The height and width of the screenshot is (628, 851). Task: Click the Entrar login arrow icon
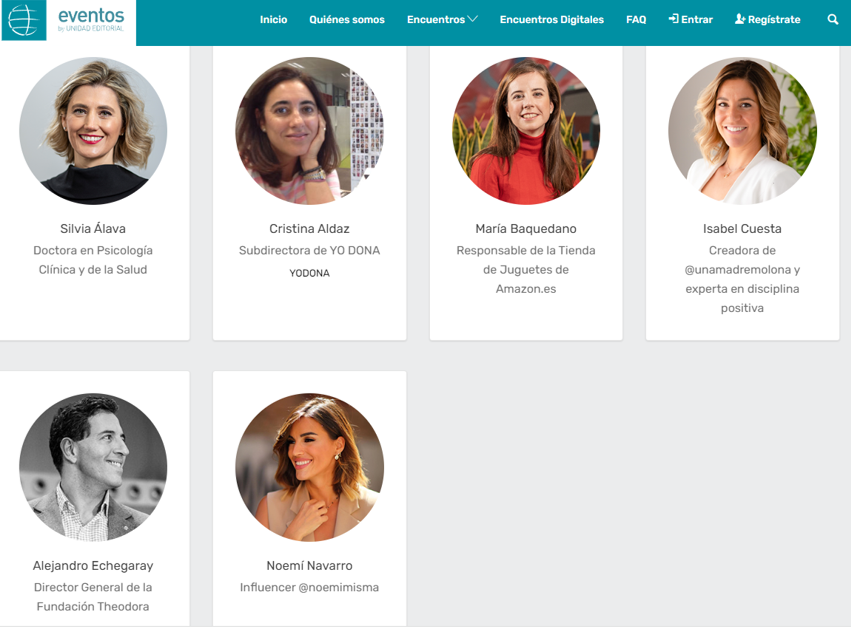click(673, 19)
